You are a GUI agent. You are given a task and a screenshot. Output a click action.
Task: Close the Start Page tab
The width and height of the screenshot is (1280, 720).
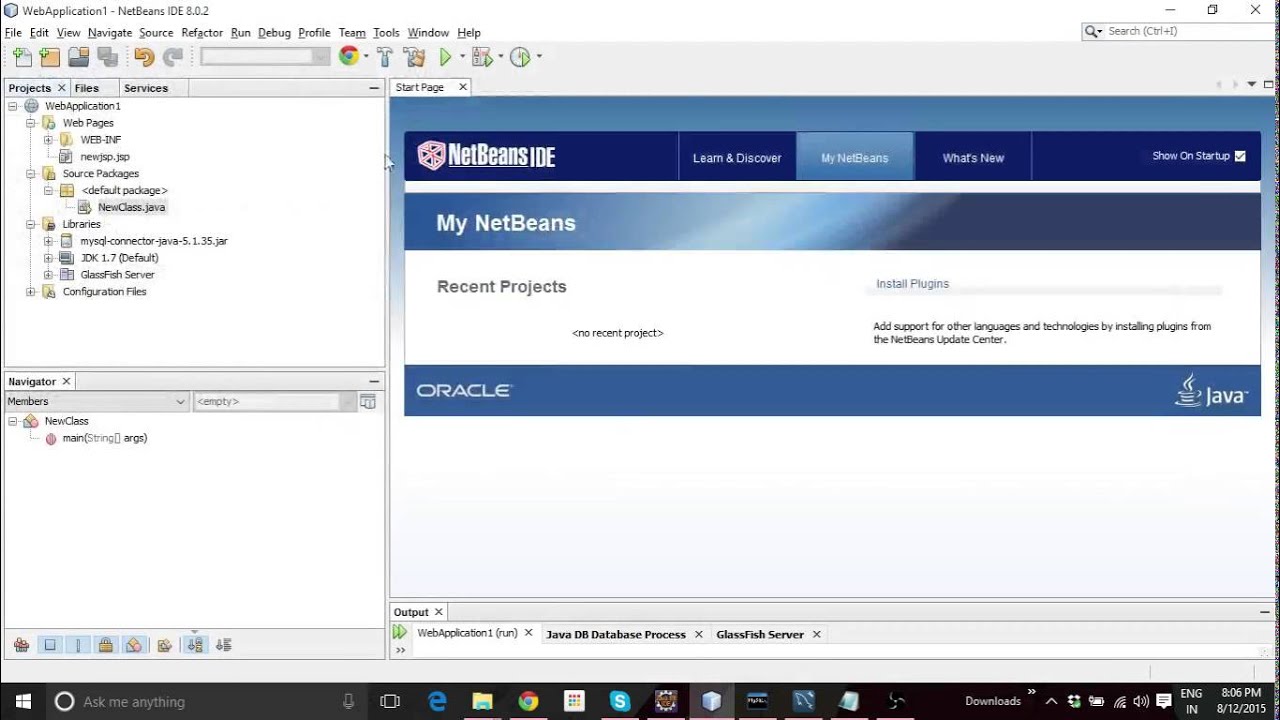click(x=463, y=87)
